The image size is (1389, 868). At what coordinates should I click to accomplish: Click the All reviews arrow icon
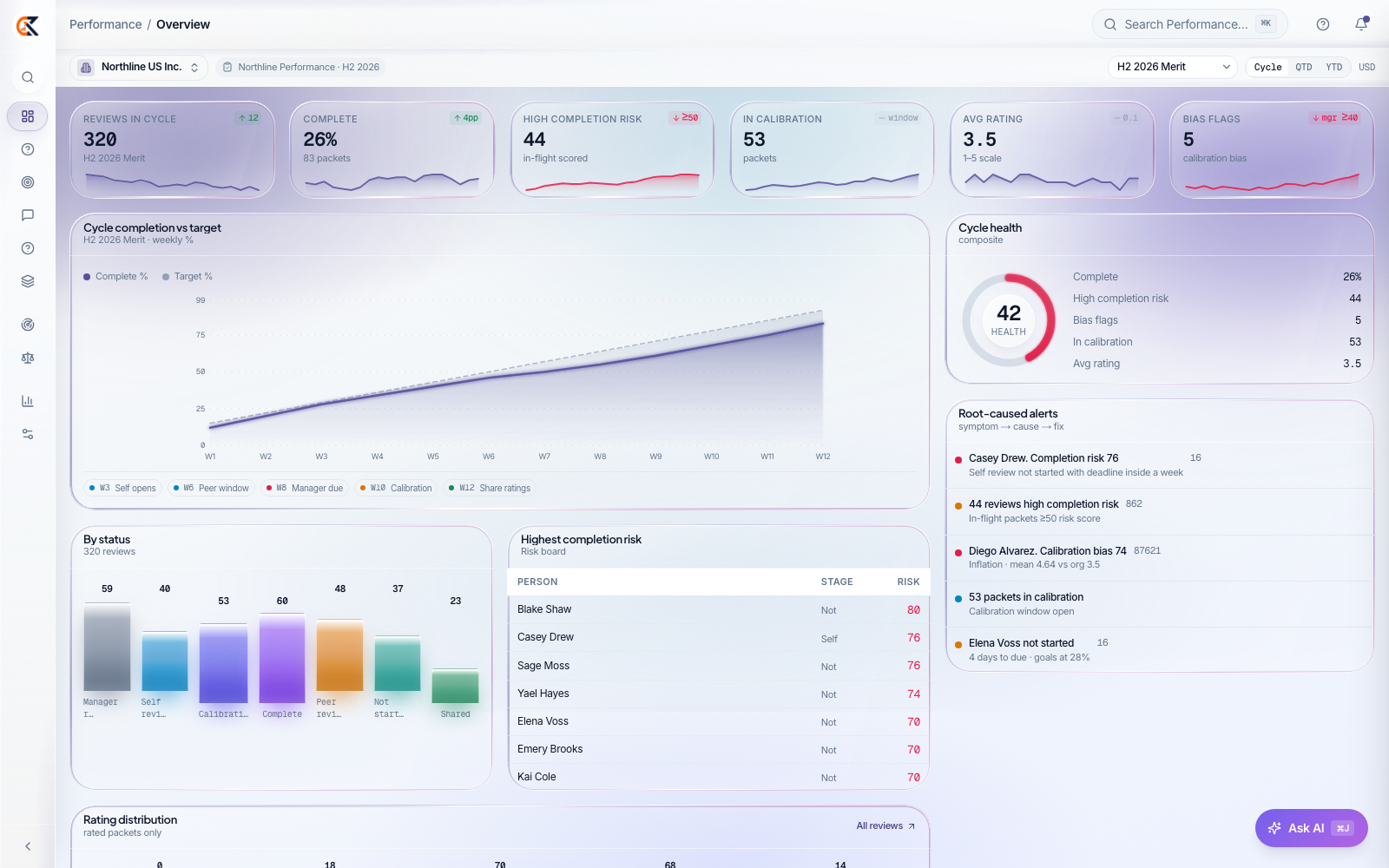coord(912,826)
